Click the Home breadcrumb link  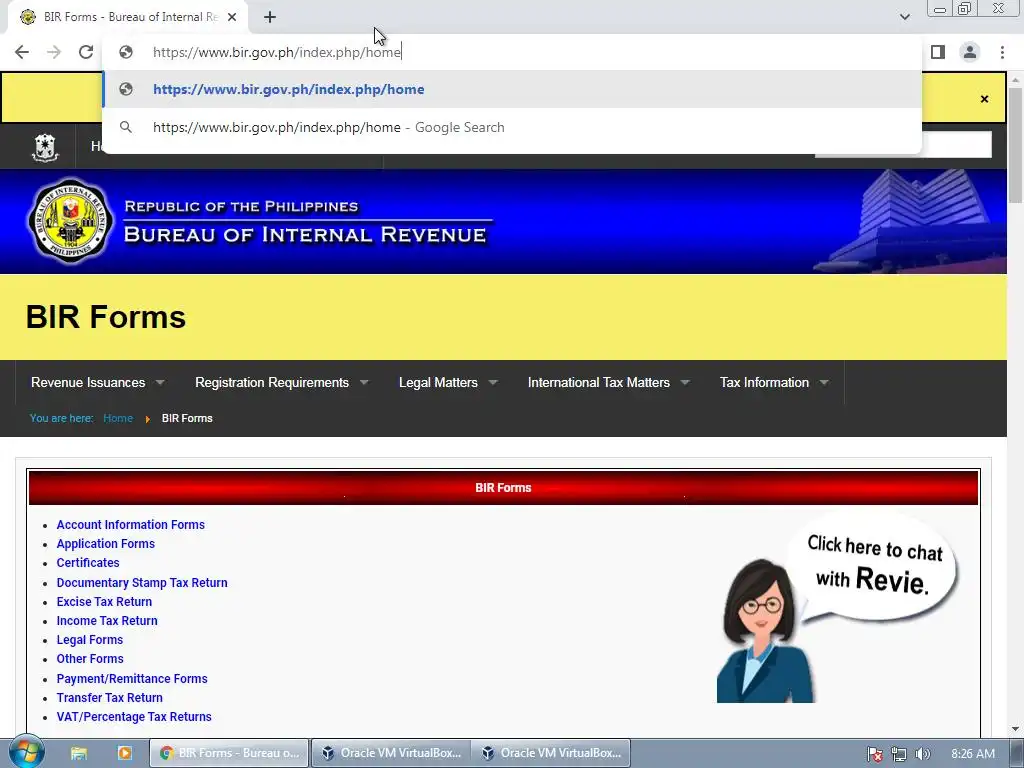(x=118, y=418)
